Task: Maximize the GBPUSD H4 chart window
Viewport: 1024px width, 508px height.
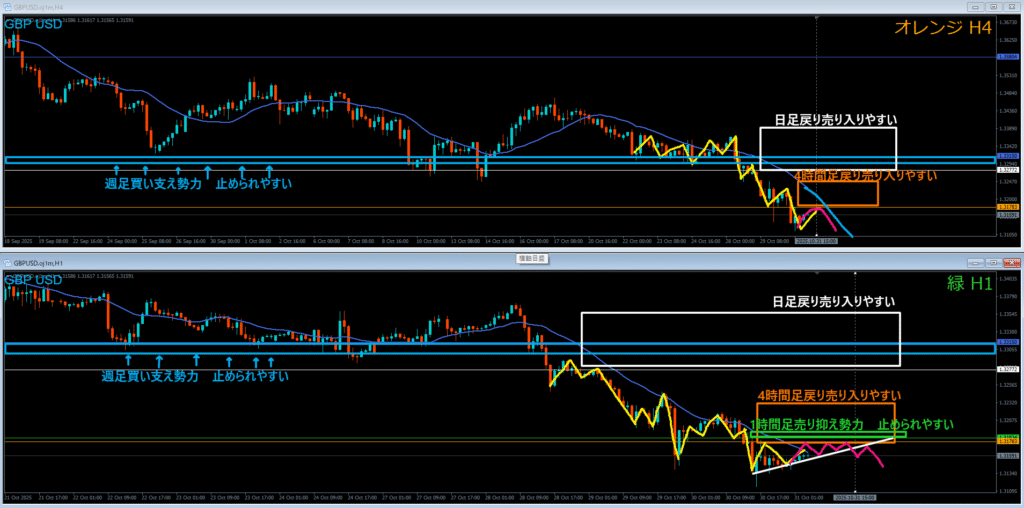Action: 994,7
